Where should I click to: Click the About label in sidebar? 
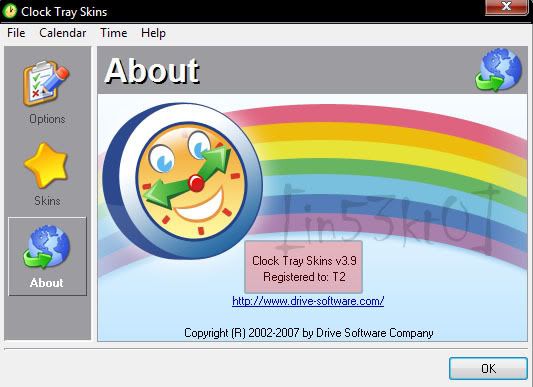(x=47, y=283)
